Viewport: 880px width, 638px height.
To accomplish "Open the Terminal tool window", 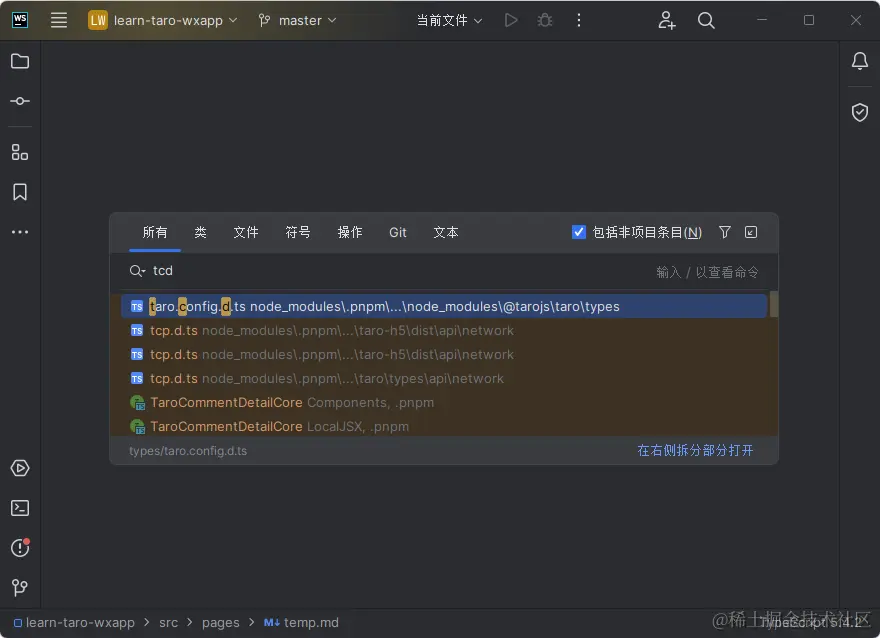I will (x=20, y=508).
